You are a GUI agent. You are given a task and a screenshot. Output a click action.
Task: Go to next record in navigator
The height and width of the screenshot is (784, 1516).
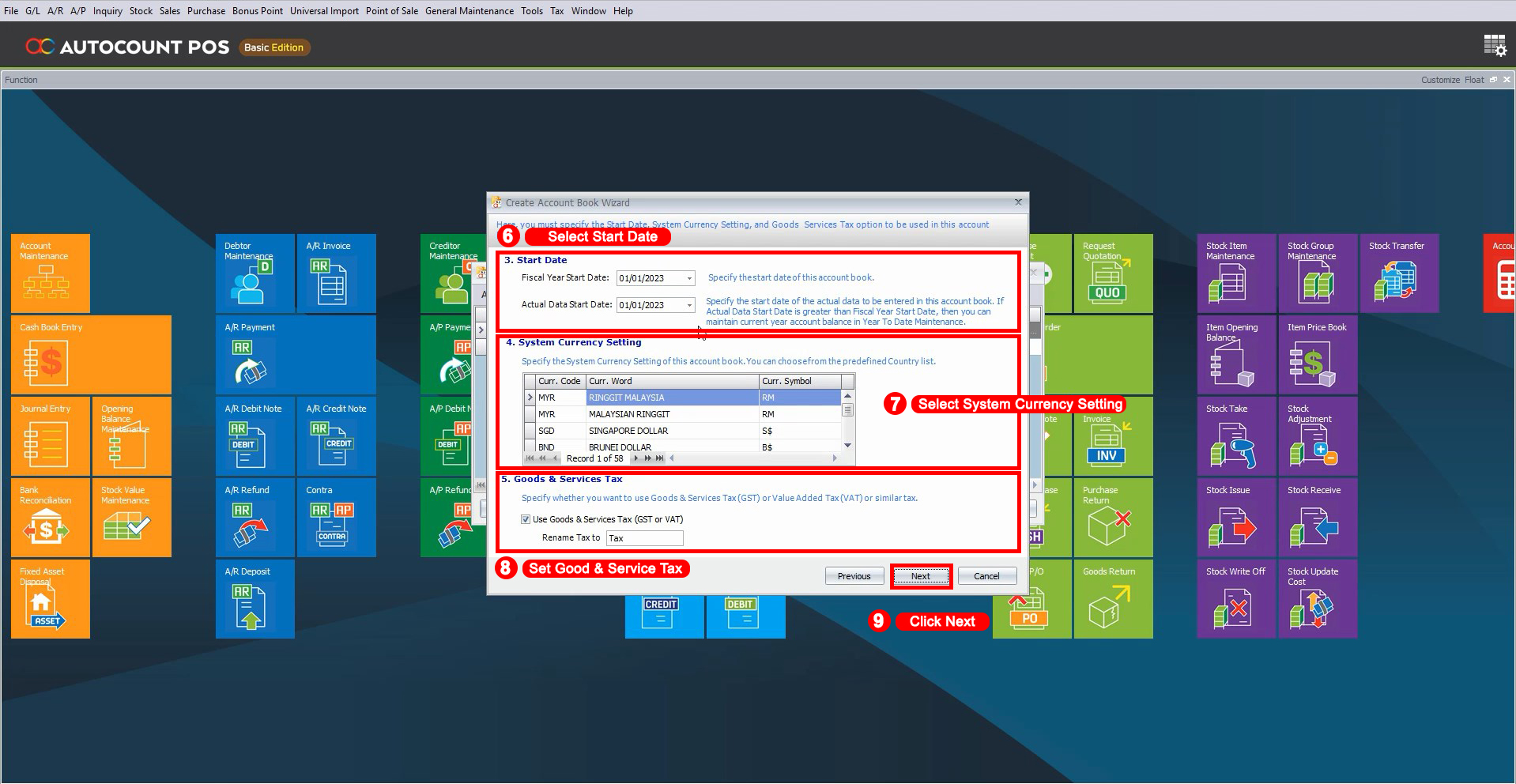[636, 458]
